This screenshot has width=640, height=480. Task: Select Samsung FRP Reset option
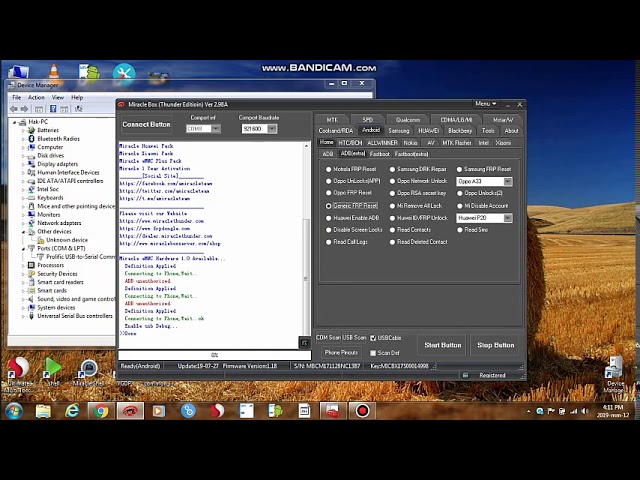coord(459,169)
